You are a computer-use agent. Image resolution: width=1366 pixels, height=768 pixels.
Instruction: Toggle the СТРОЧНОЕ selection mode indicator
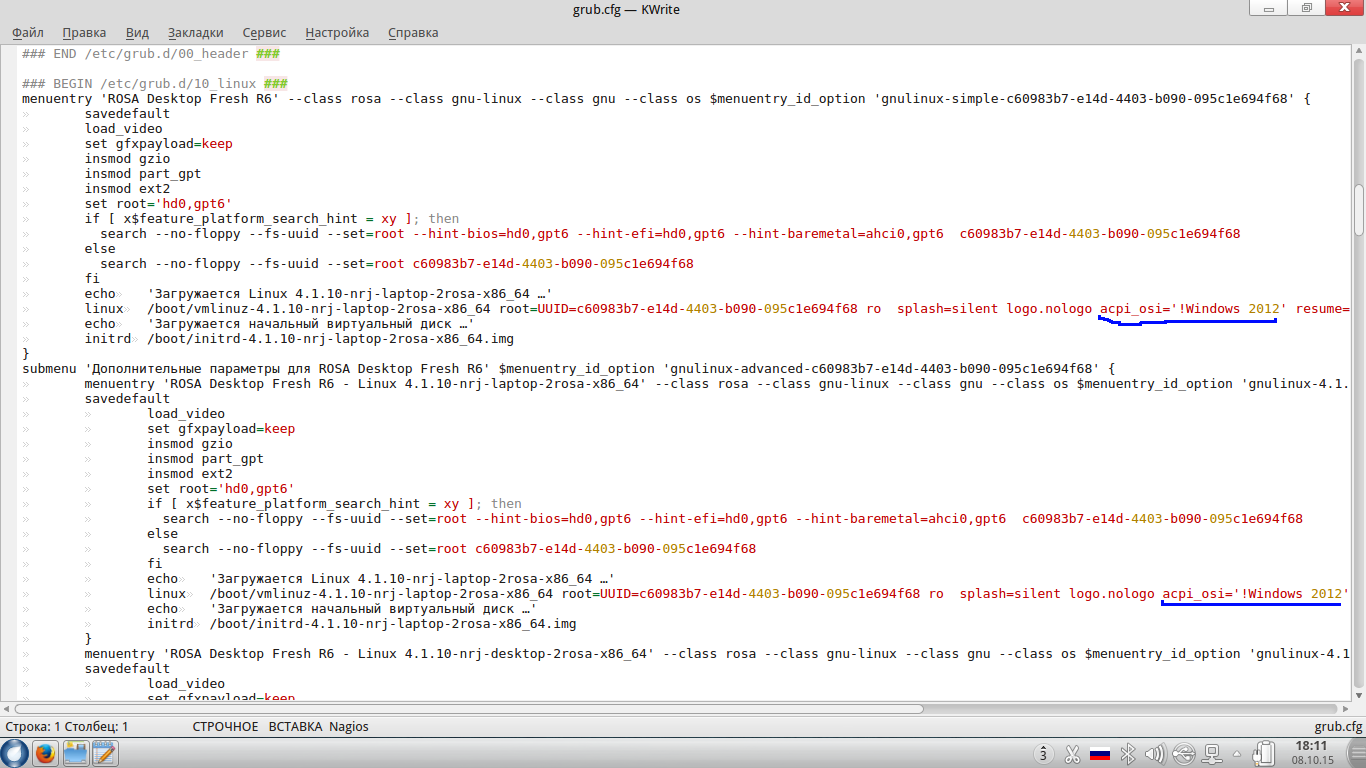coord(225,727)
